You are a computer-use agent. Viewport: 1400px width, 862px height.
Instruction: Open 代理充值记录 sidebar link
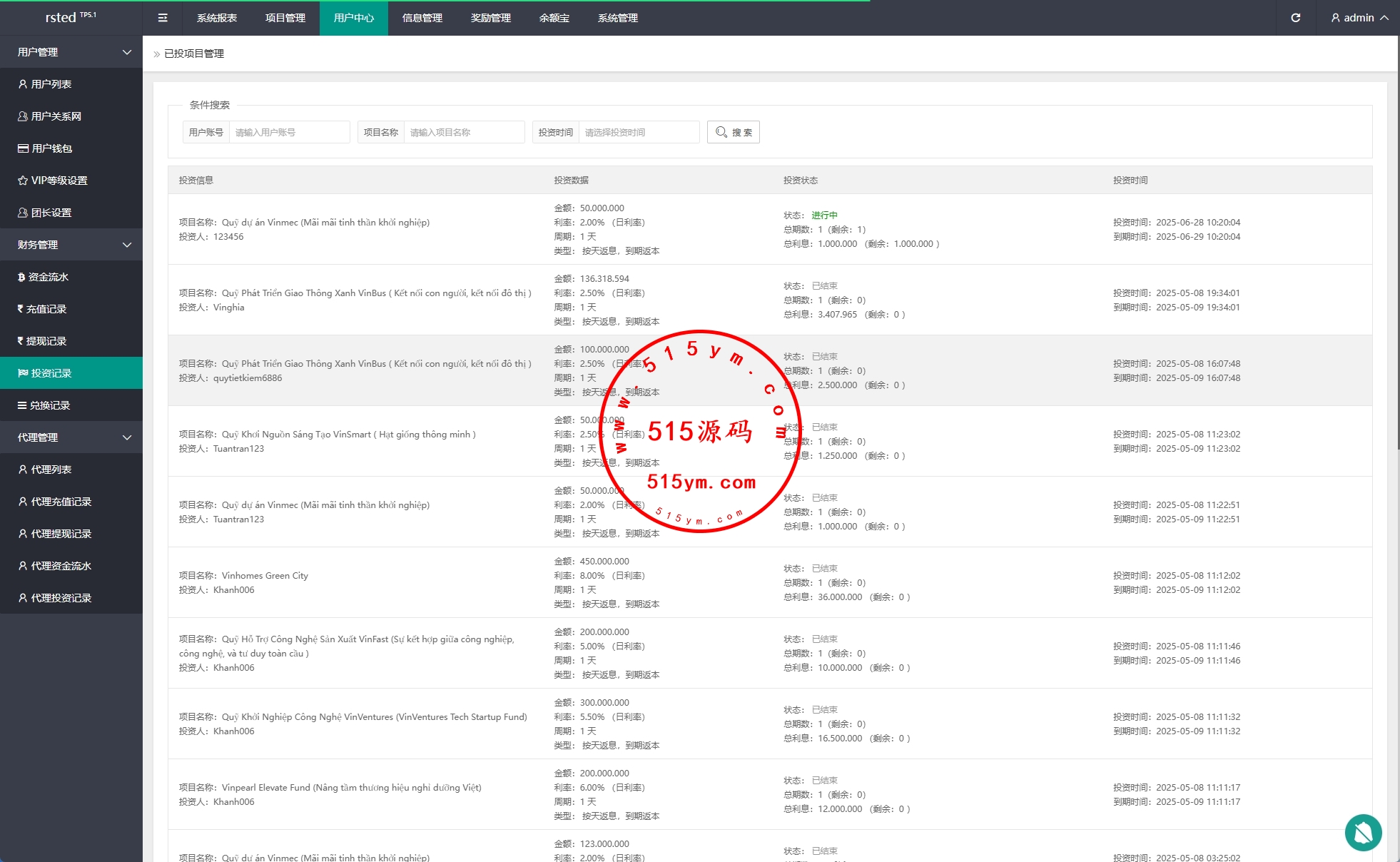61,502
